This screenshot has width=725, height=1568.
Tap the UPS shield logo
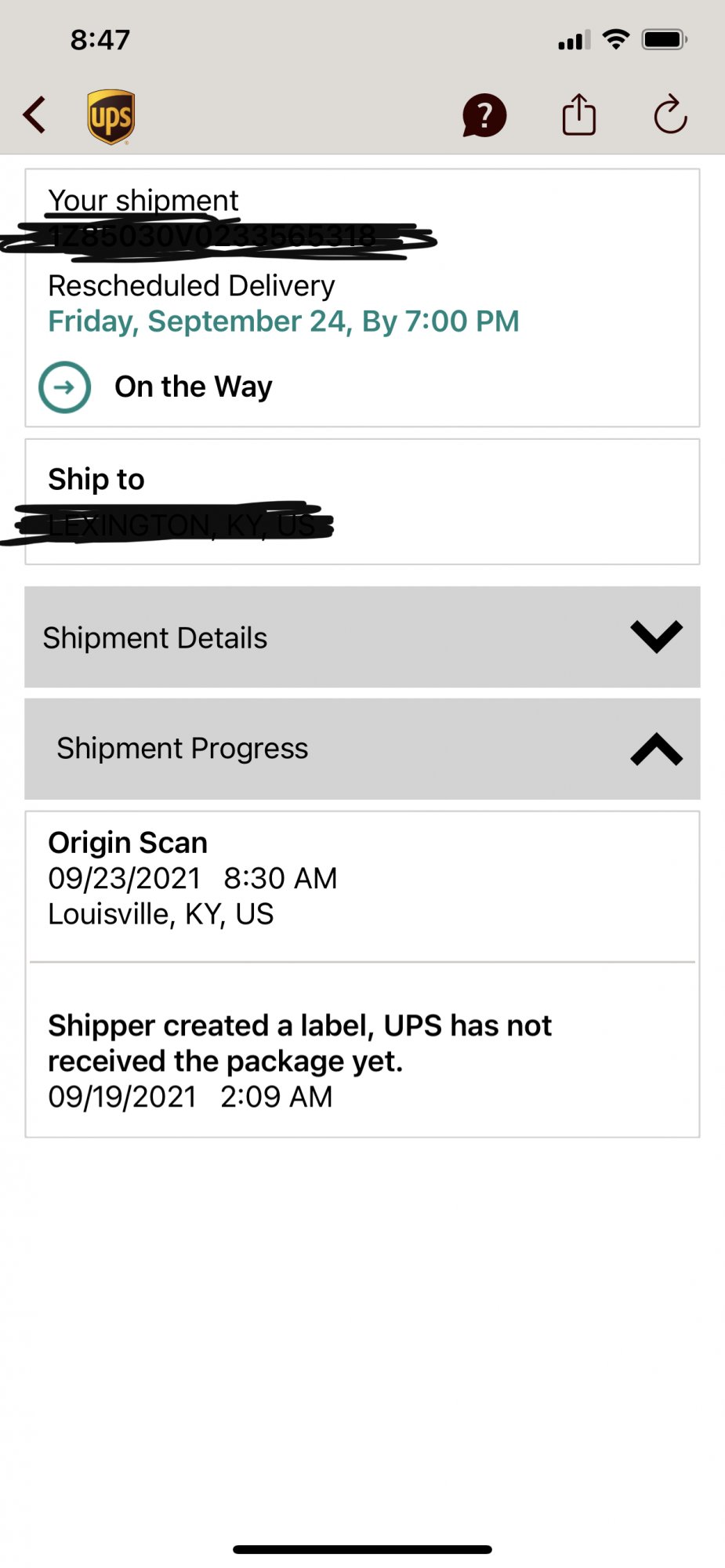(111, 117)
